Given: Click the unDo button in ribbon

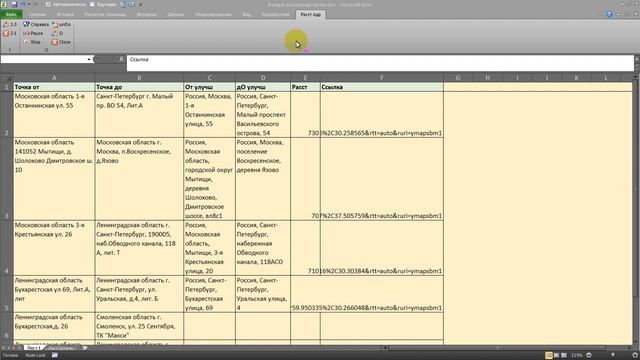Looking at the screenshot, I should 61,24.
